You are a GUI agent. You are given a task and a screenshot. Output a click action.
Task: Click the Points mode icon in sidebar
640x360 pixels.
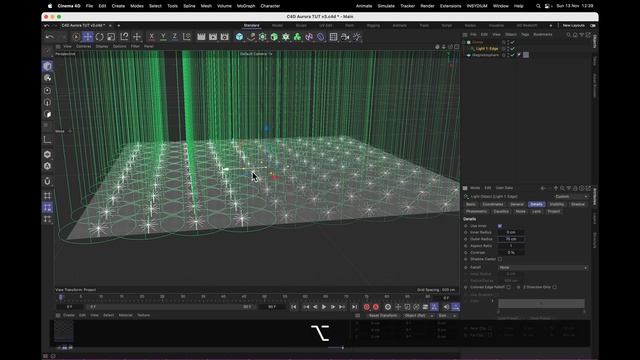47,91
